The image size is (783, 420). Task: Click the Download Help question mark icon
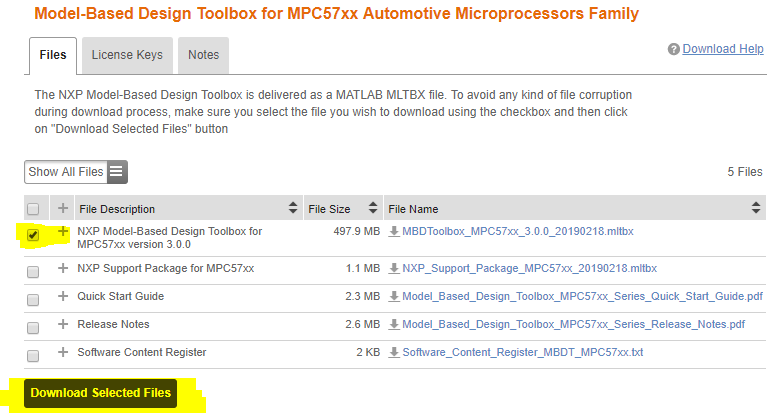point(674,49)
